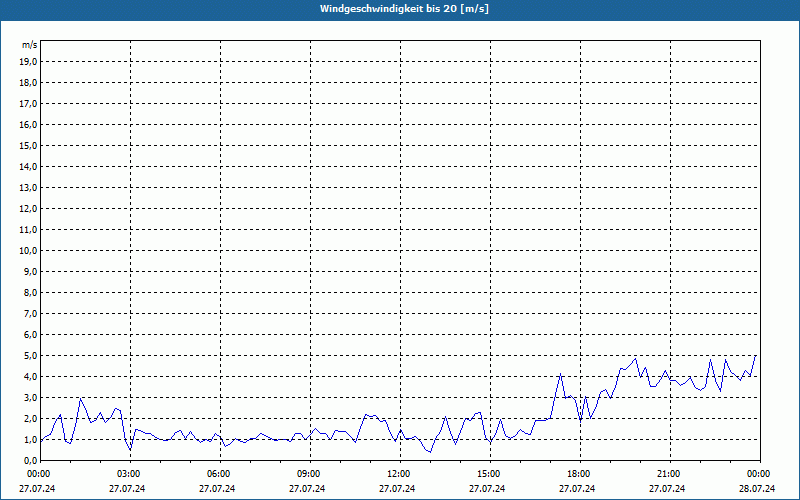Click the 27.07.24 date under 12:00
Image resolution: width=800 pixels, height=500 pixels.
click(397, 488)
